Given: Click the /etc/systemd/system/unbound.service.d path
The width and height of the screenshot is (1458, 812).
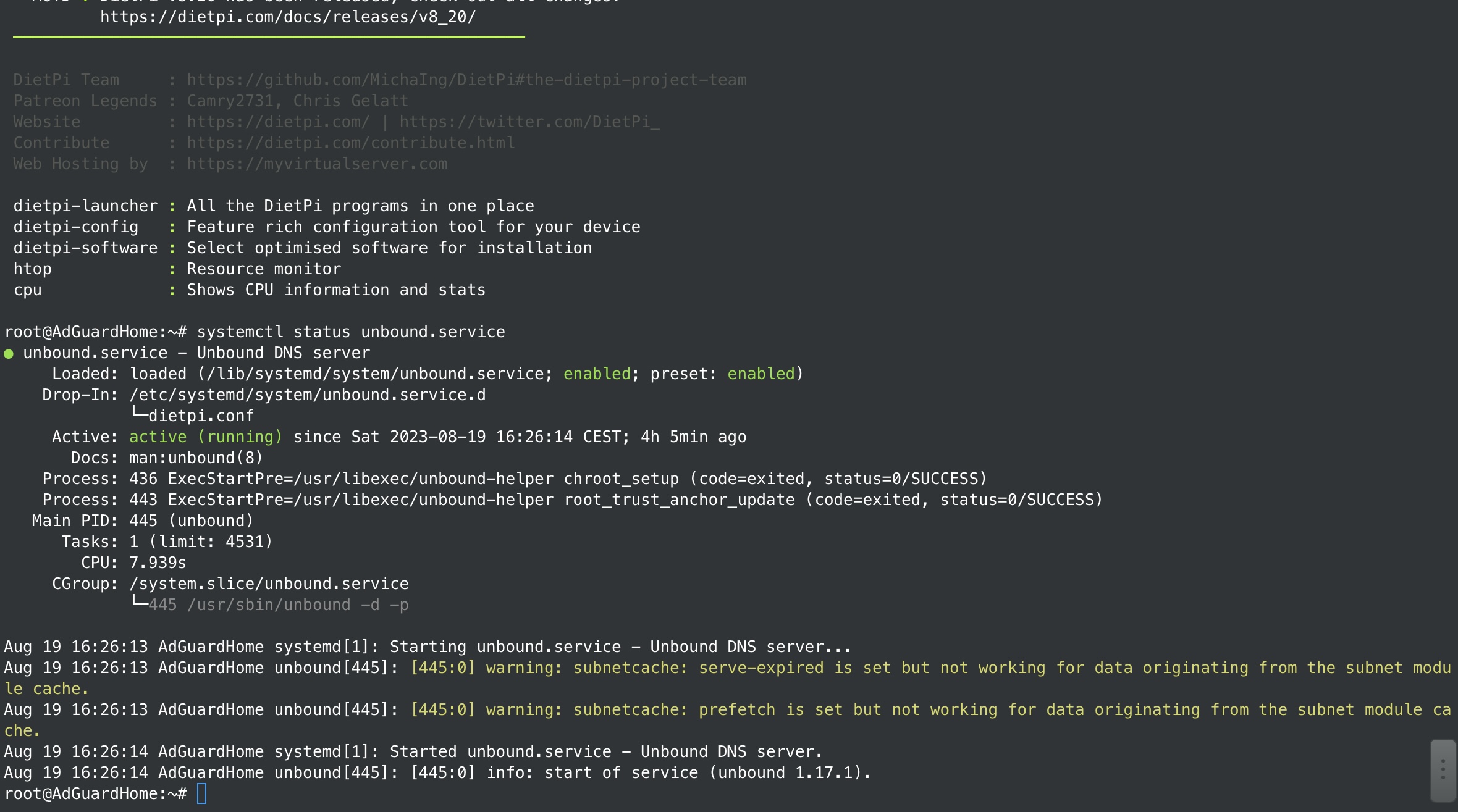Looking at the screenshot, I should pos(307,395).
